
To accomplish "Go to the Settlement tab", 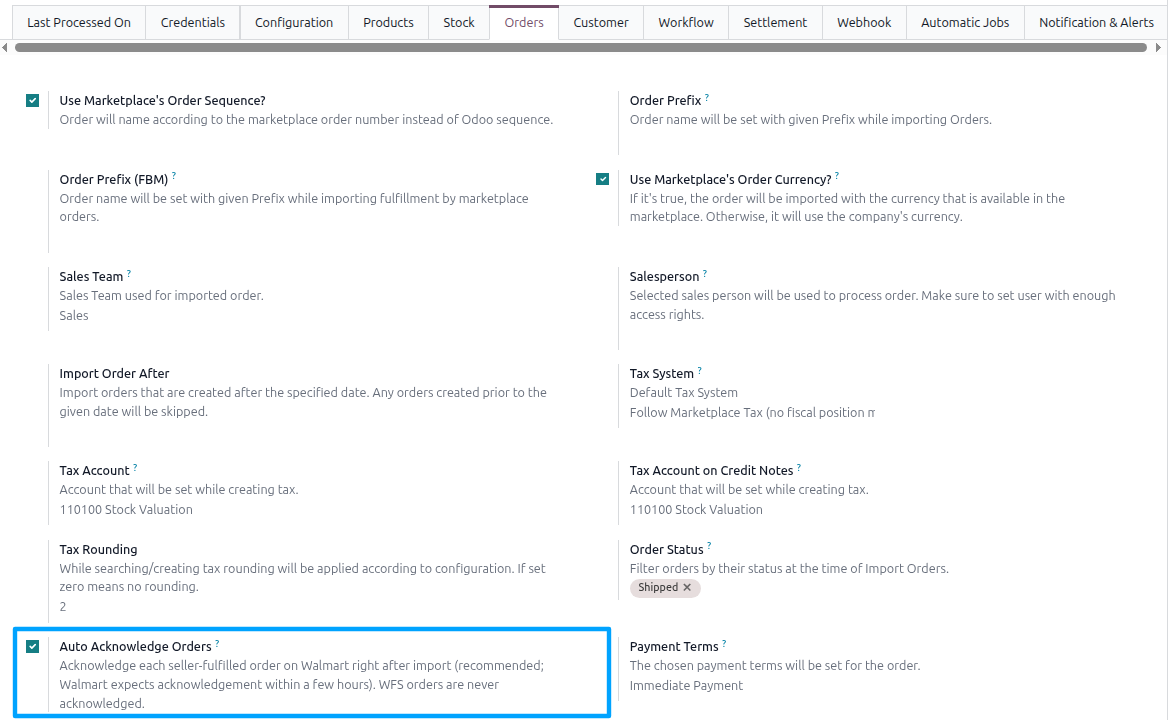I will (775, 22).
